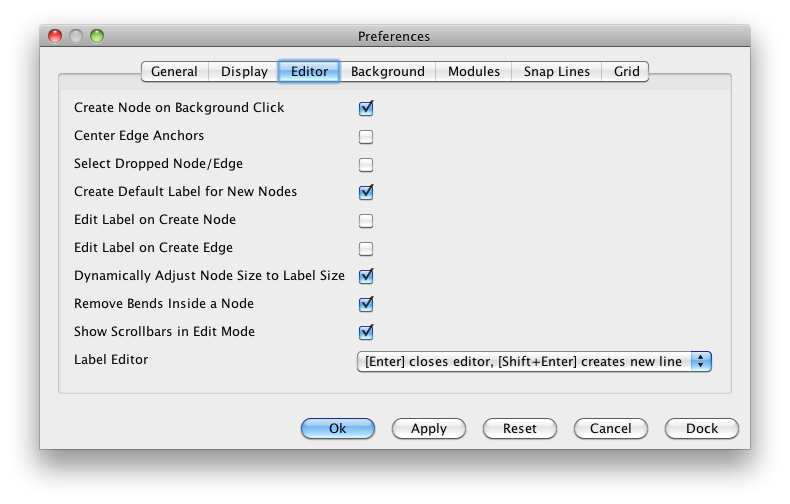The height and width of the screenshot is (504, 790).
Task: Check Edit Label on Create Node
Action: [x=366, y=221]
